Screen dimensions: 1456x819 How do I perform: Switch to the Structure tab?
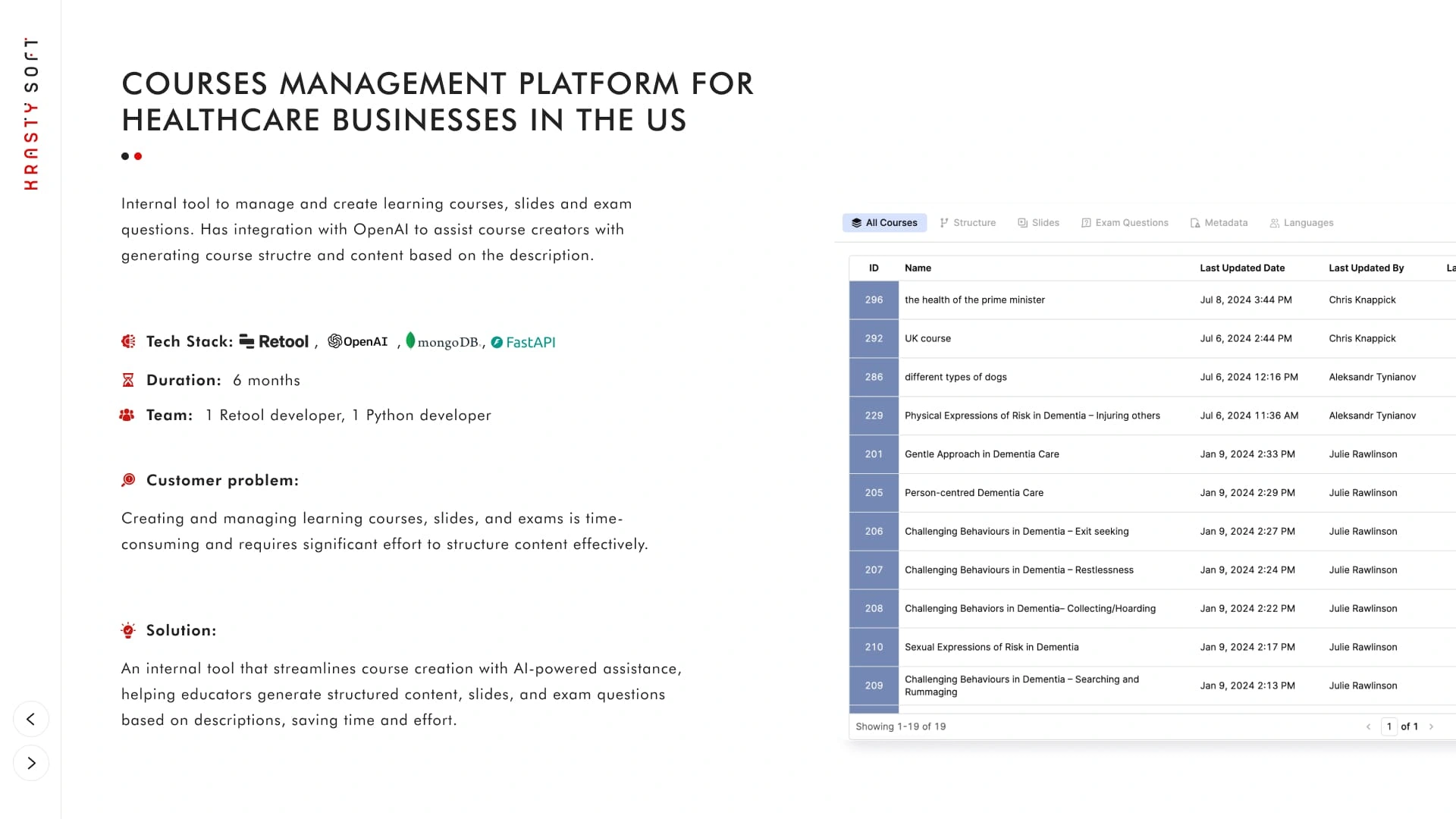(x=968, y=222)
